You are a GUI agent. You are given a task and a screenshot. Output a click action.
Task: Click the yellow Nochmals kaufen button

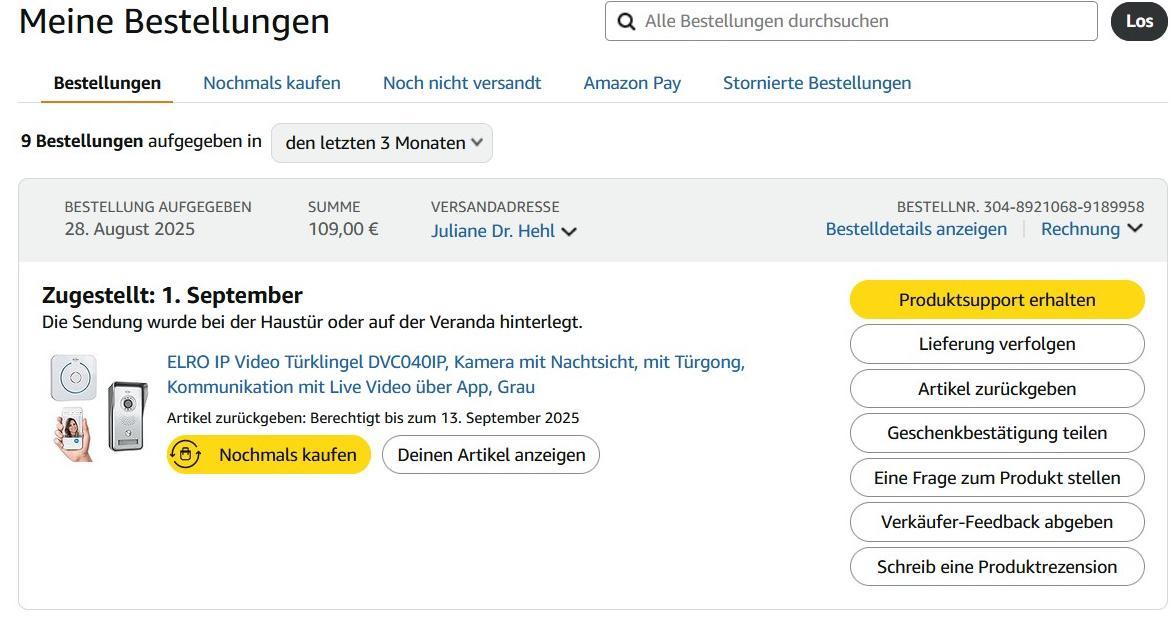[269, 455]
